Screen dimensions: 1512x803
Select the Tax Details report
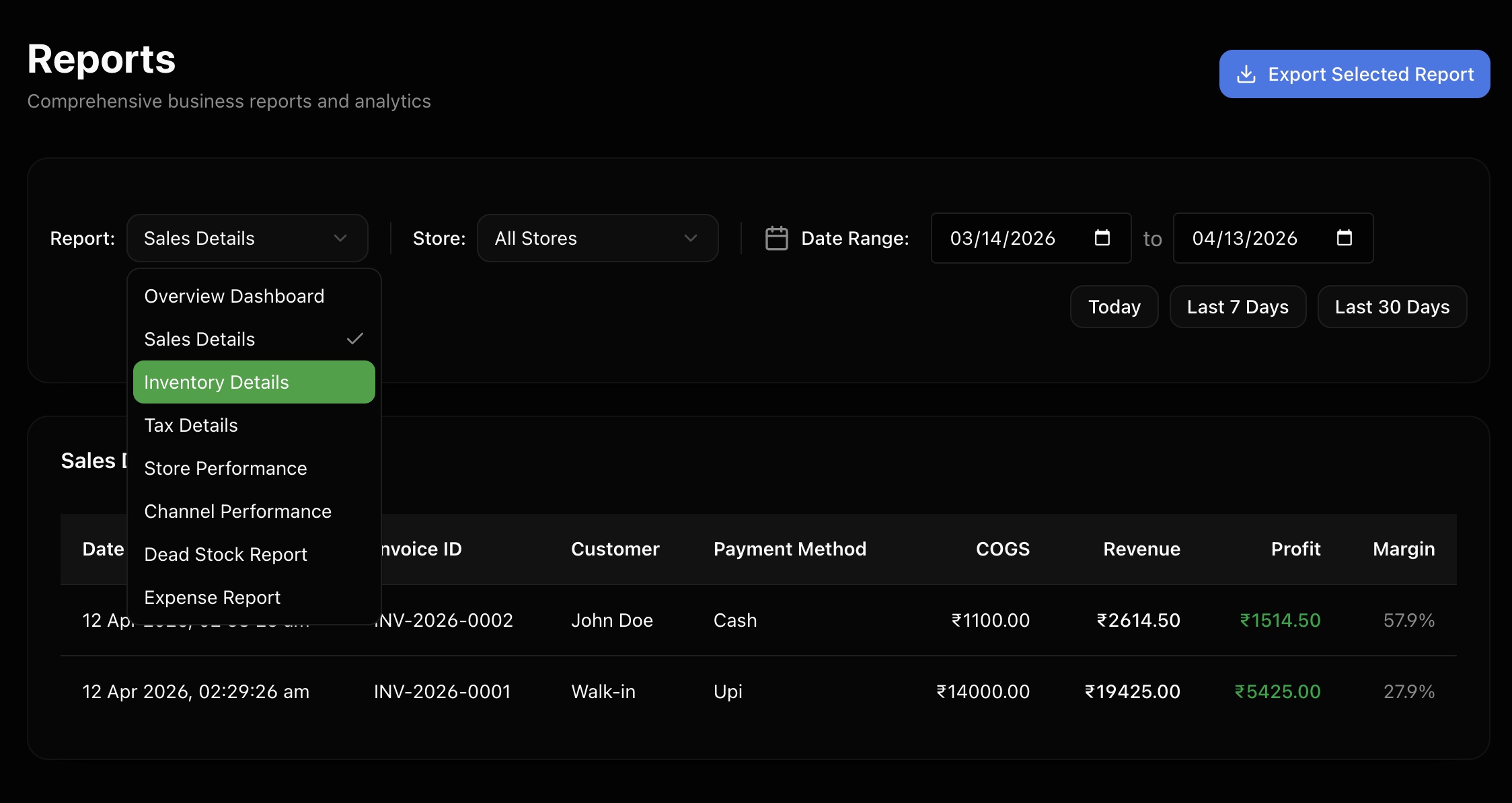coord(191,425)
